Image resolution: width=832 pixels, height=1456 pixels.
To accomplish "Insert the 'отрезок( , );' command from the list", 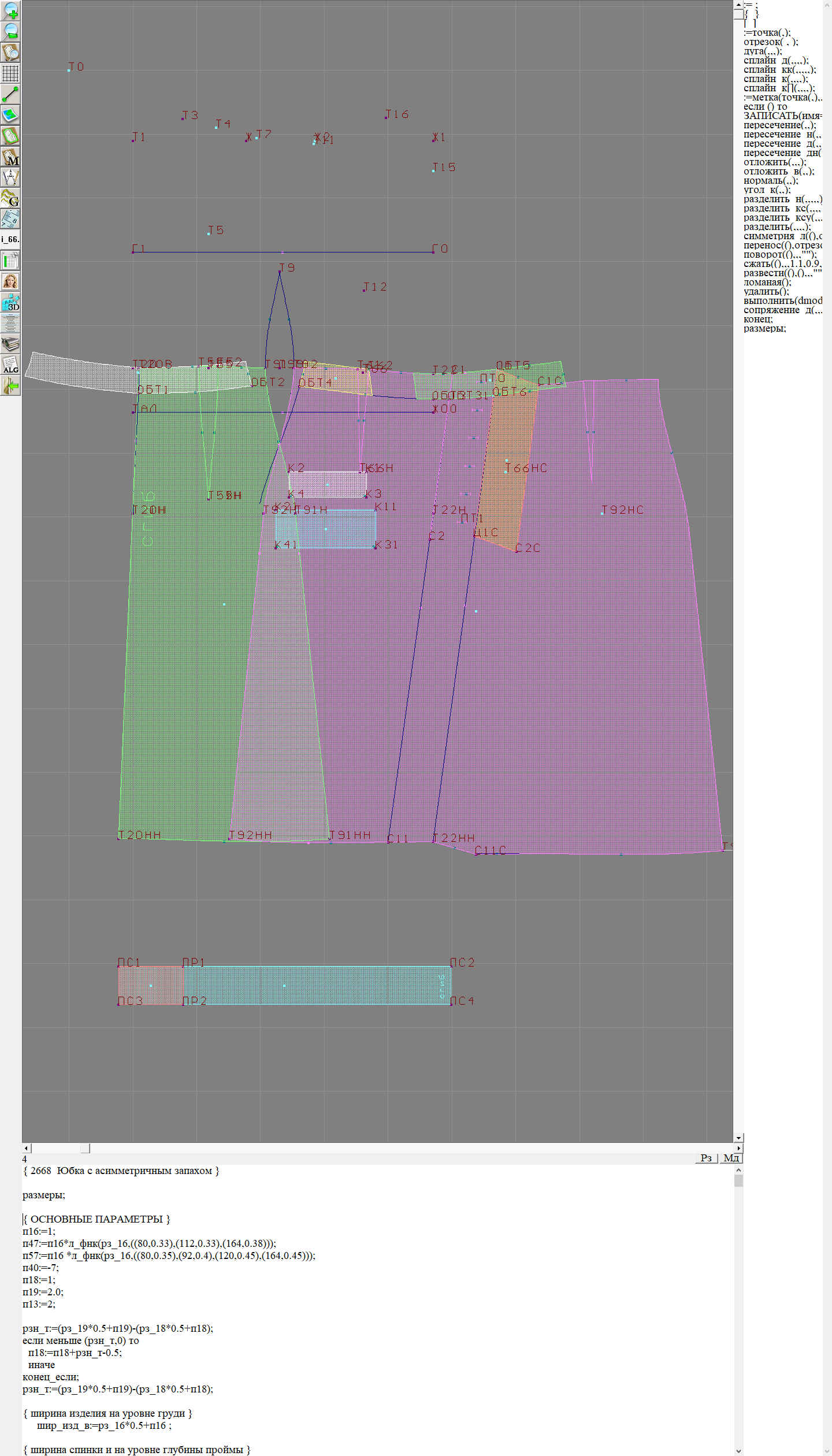I will click(771, 42).
